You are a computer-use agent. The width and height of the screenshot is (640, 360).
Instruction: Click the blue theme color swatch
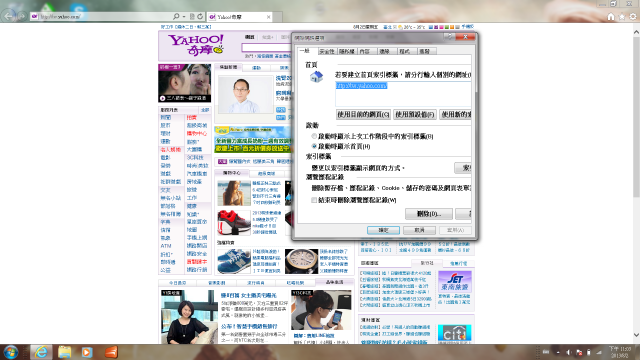pos(431,27)
